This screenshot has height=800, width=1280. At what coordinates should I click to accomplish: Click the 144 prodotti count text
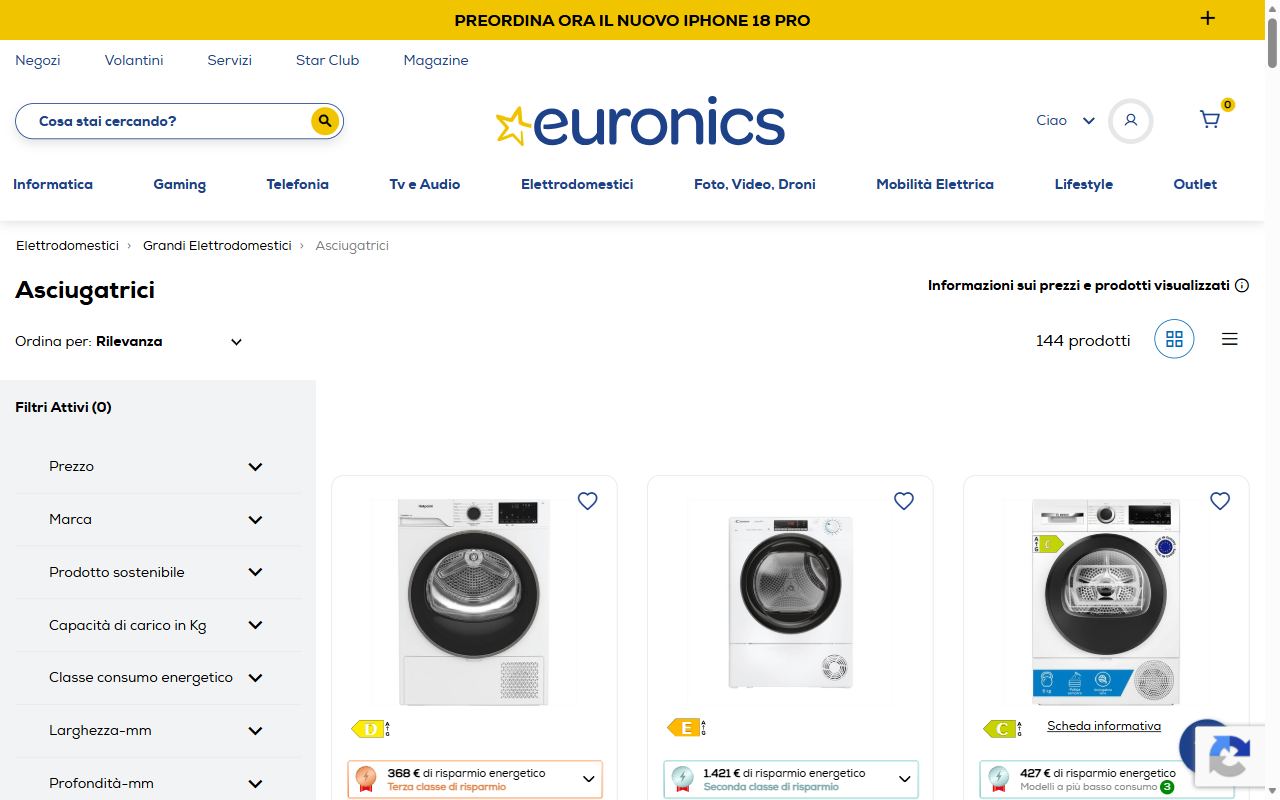(x=1083, y=340)
